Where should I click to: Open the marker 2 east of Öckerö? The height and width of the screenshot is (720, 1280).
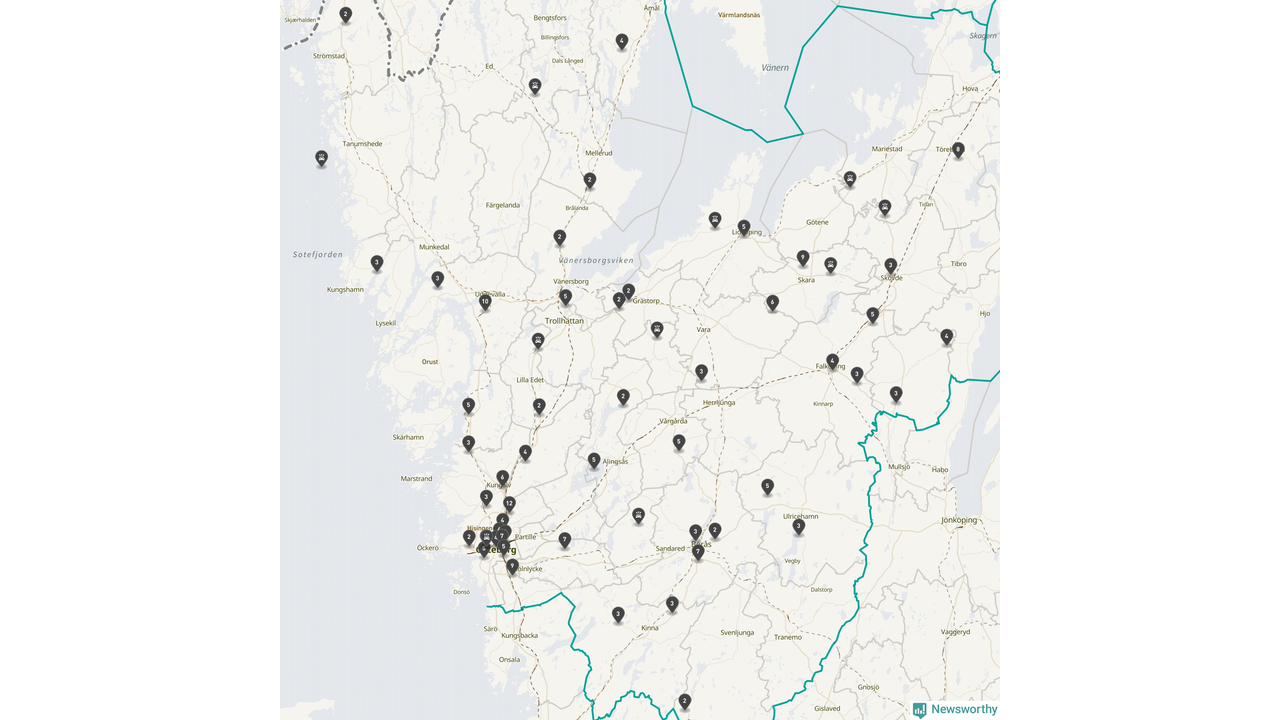pos(469,538)
